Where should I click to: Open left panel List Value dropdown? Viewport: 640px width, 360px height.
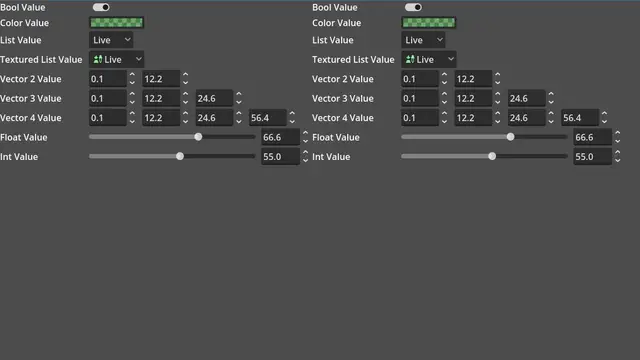click(111, 40)
